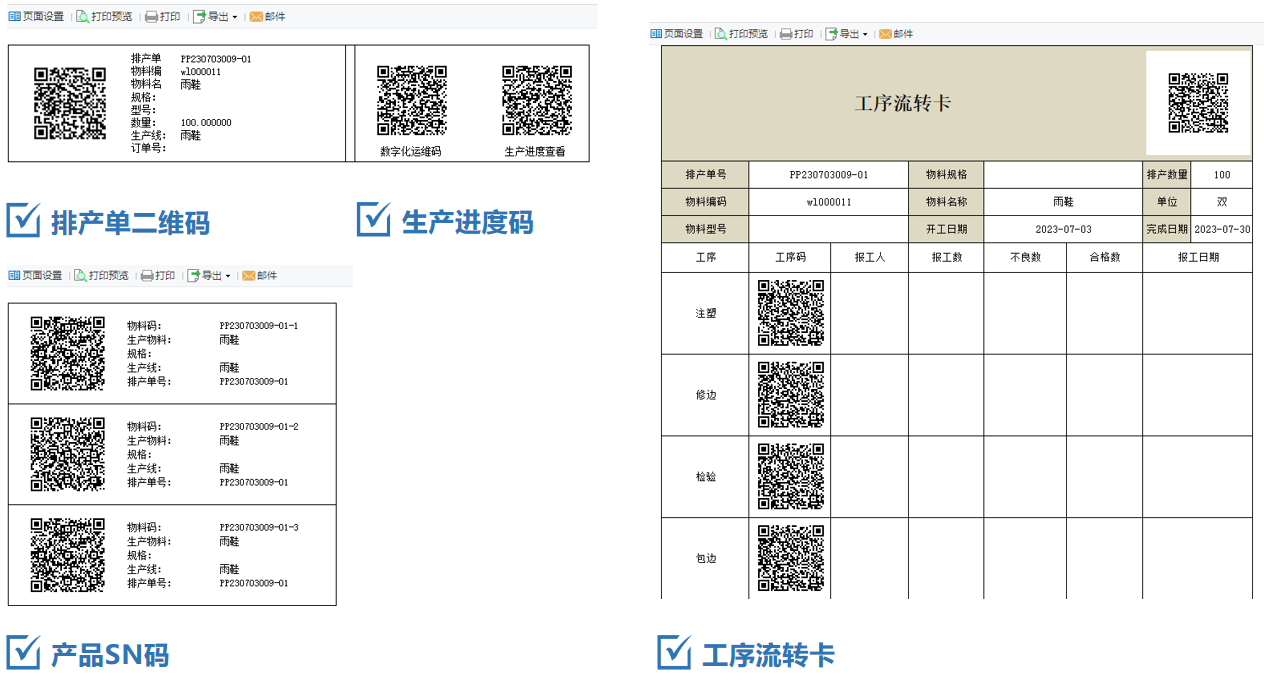
Task: Click the serial number PP230703009-01-3
Action: [259, 527]
